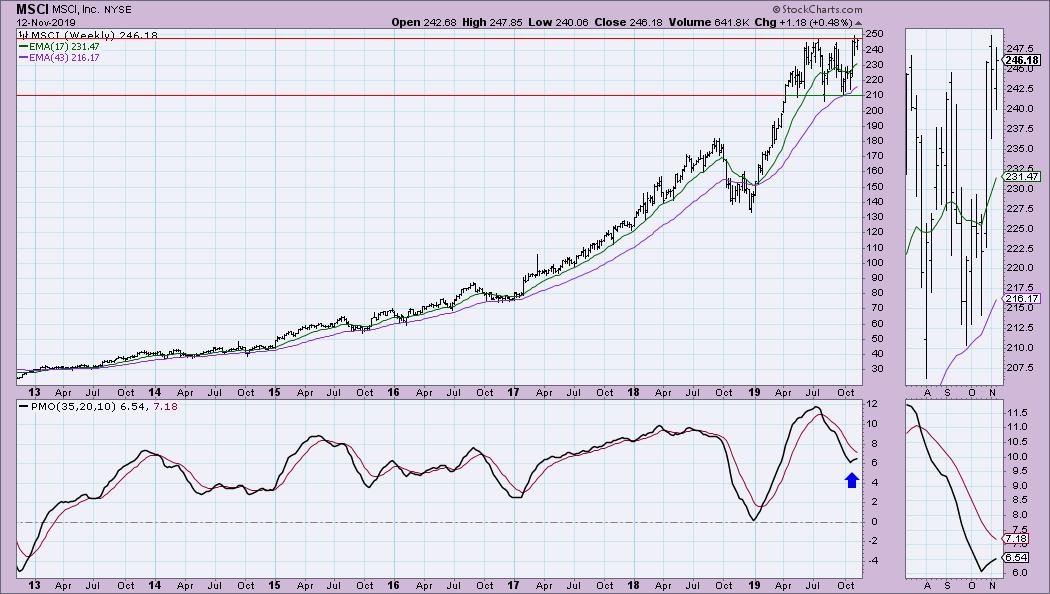Click the boxed 7.18 label on PMO zoom panel
1050x594 pixels.
[x=1016, y=538]
